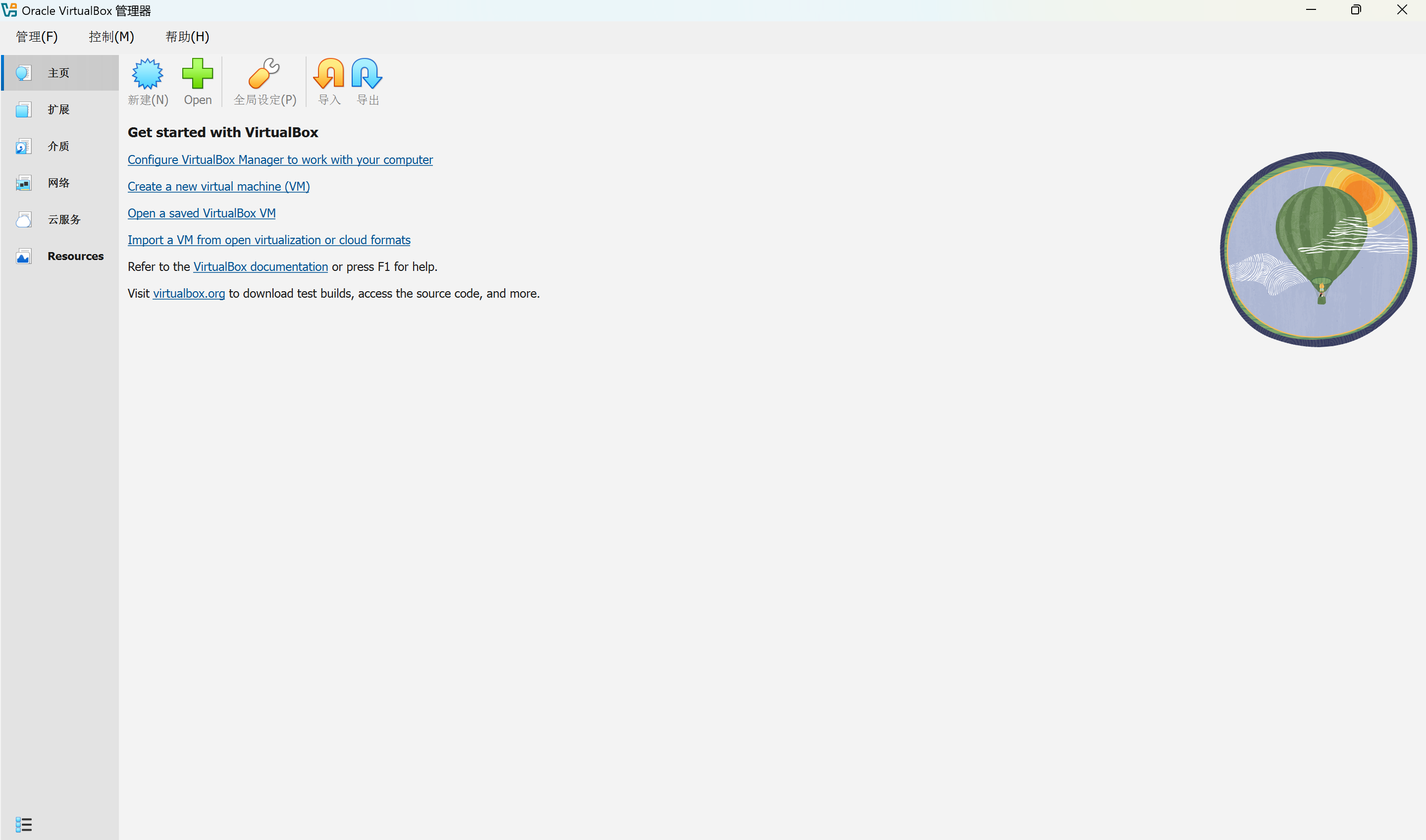The image size is (1426, 840).
Task: Click Configure VirtualBox Manager link
Action: [280, 159]
